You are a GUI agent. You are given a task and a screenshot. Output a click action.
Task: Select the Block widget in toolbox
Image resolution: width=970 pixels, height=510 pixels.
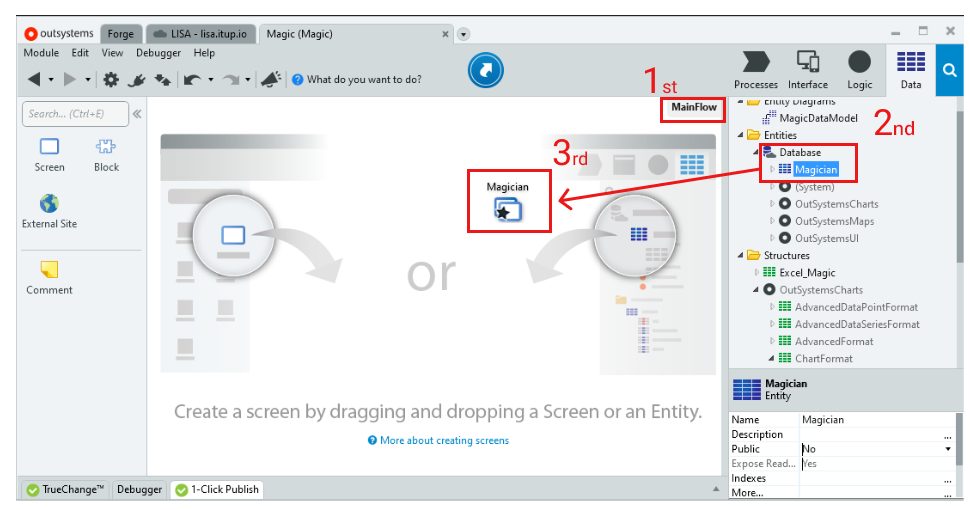point(106,155)
